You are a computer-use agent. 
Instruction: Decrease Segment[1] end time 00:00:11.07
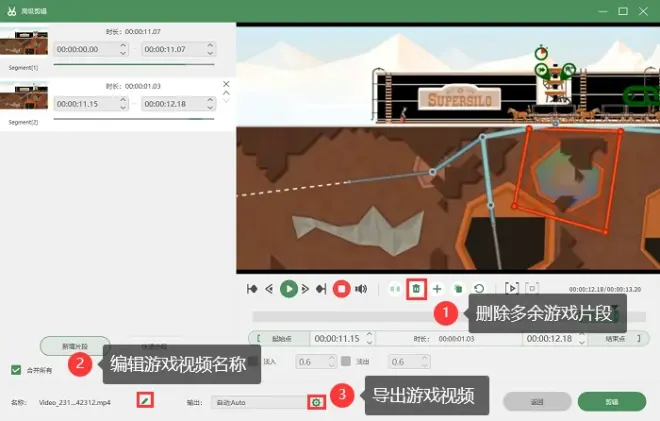pyautogui.click(x=210, y=53)
